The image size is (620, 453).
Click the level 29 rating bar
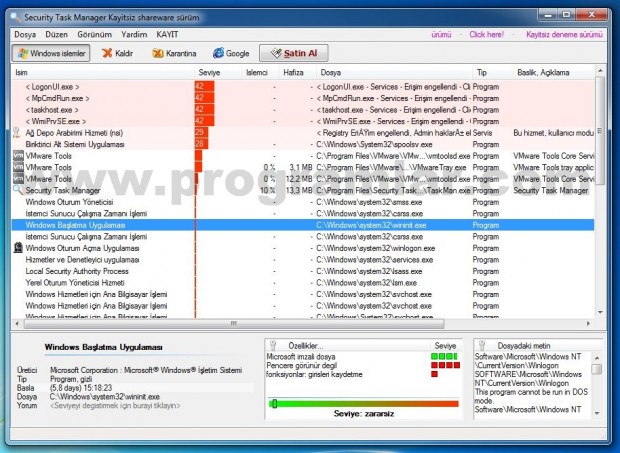coord(201,132)
